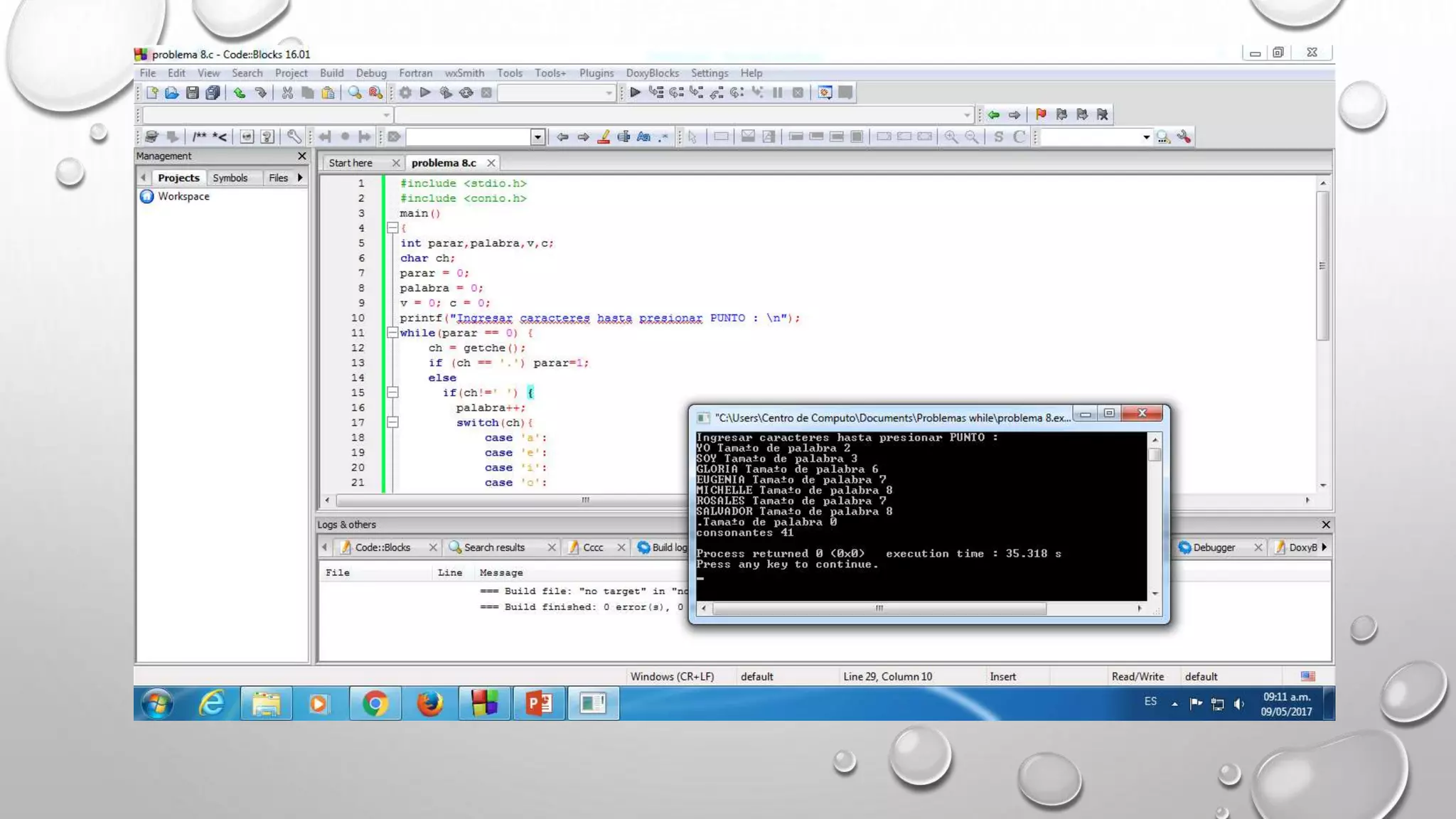Open the Cccc log tab
Viewport: 1456px width, 819px height.
(593, 547)
